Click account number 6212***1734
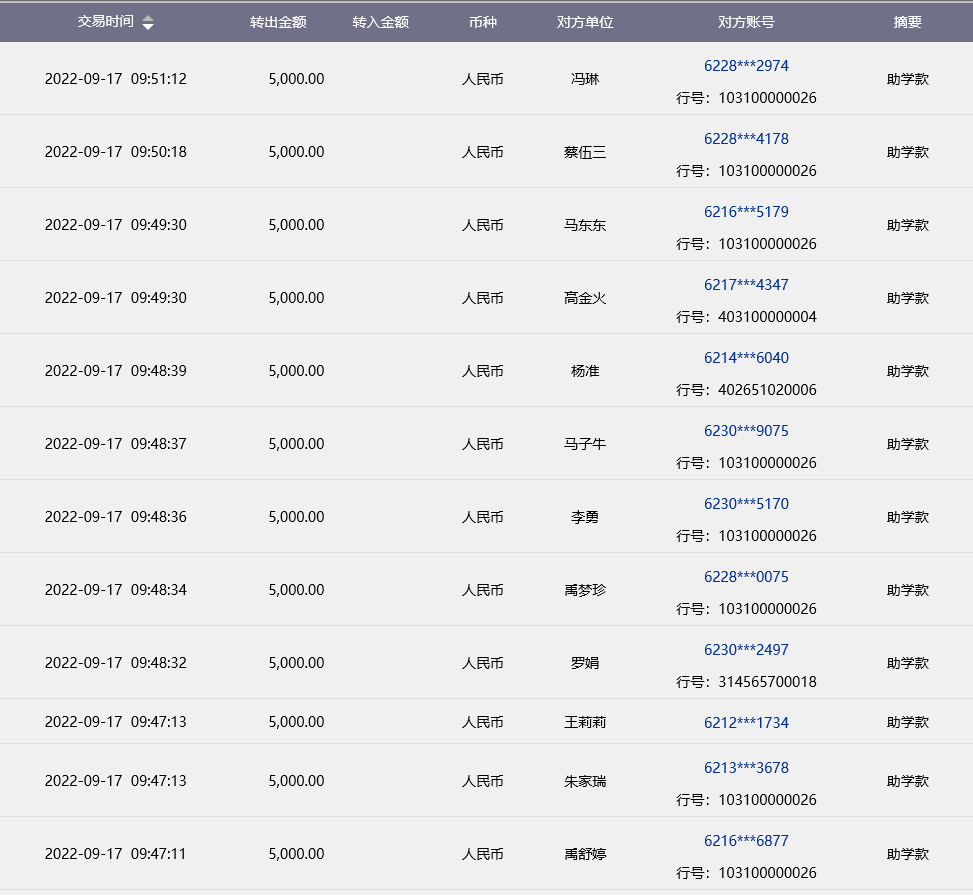973x895 pixels. [x=746, y=722]
